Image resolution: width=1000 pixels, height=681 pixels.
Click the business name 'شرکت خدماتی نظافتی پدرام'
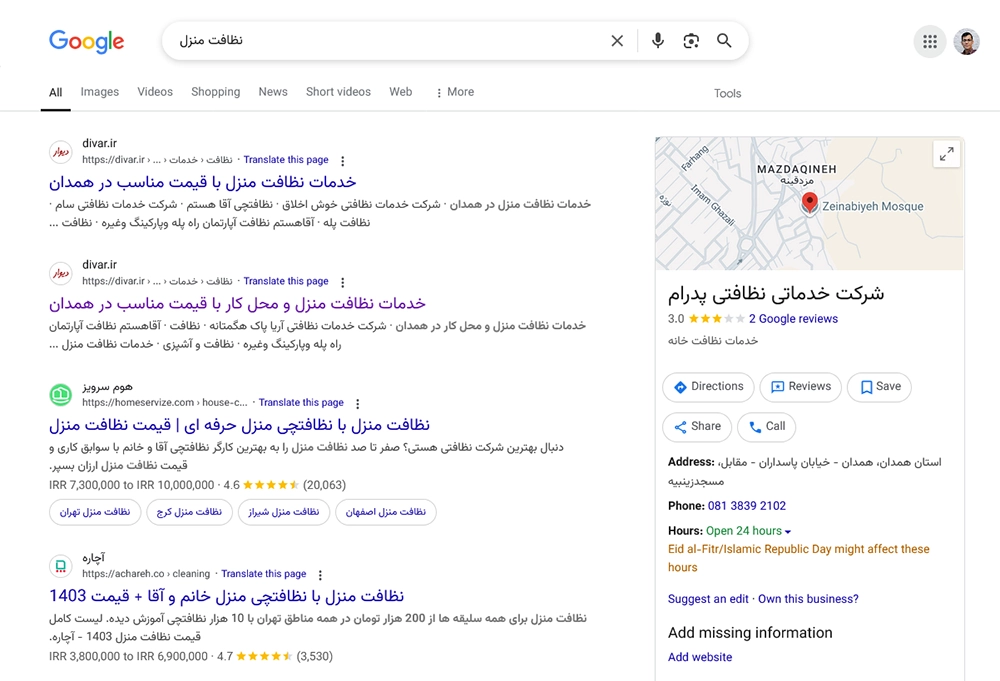pyautogui.click(x=776, y=293)
